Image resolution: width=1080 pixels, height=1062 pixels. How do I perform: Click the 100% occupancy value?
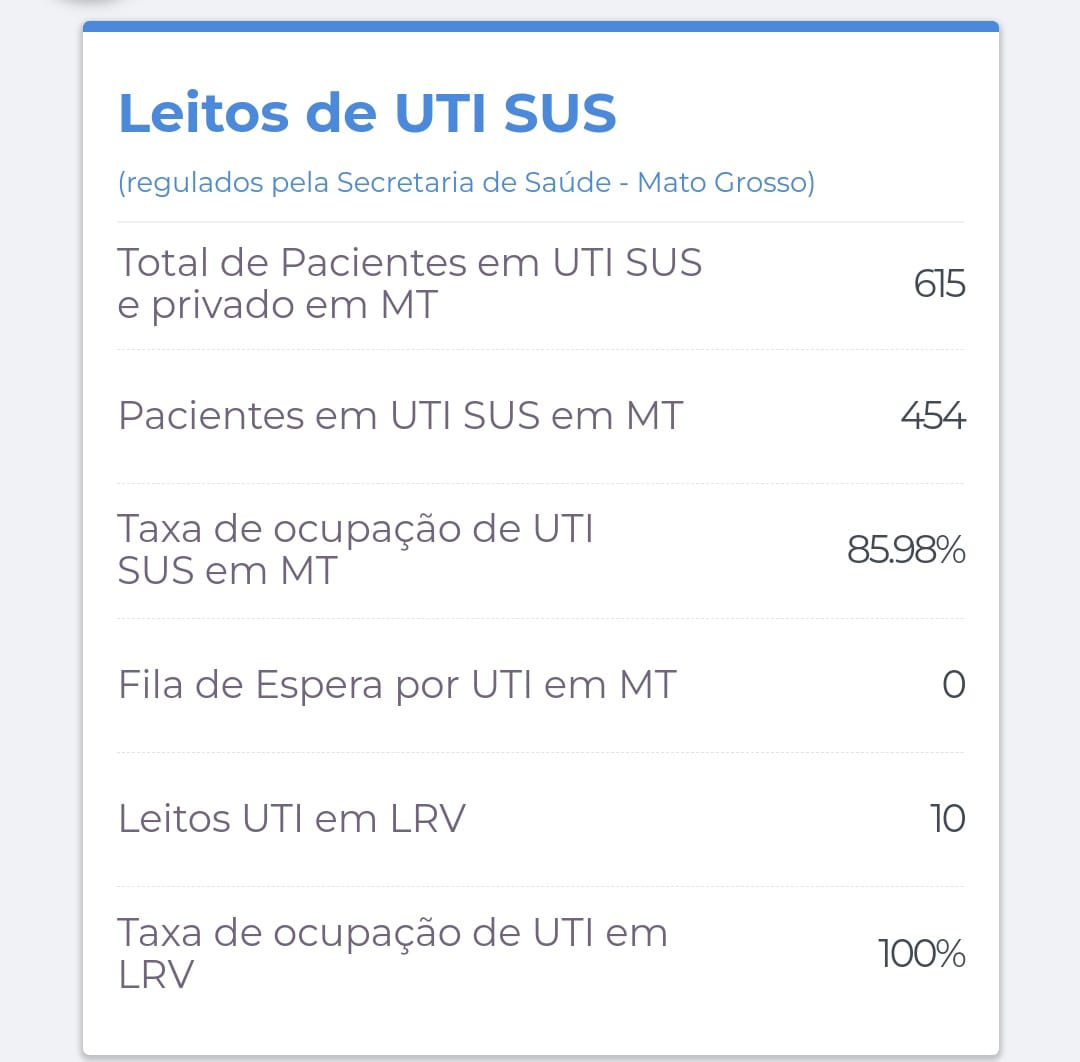(922, 953)
